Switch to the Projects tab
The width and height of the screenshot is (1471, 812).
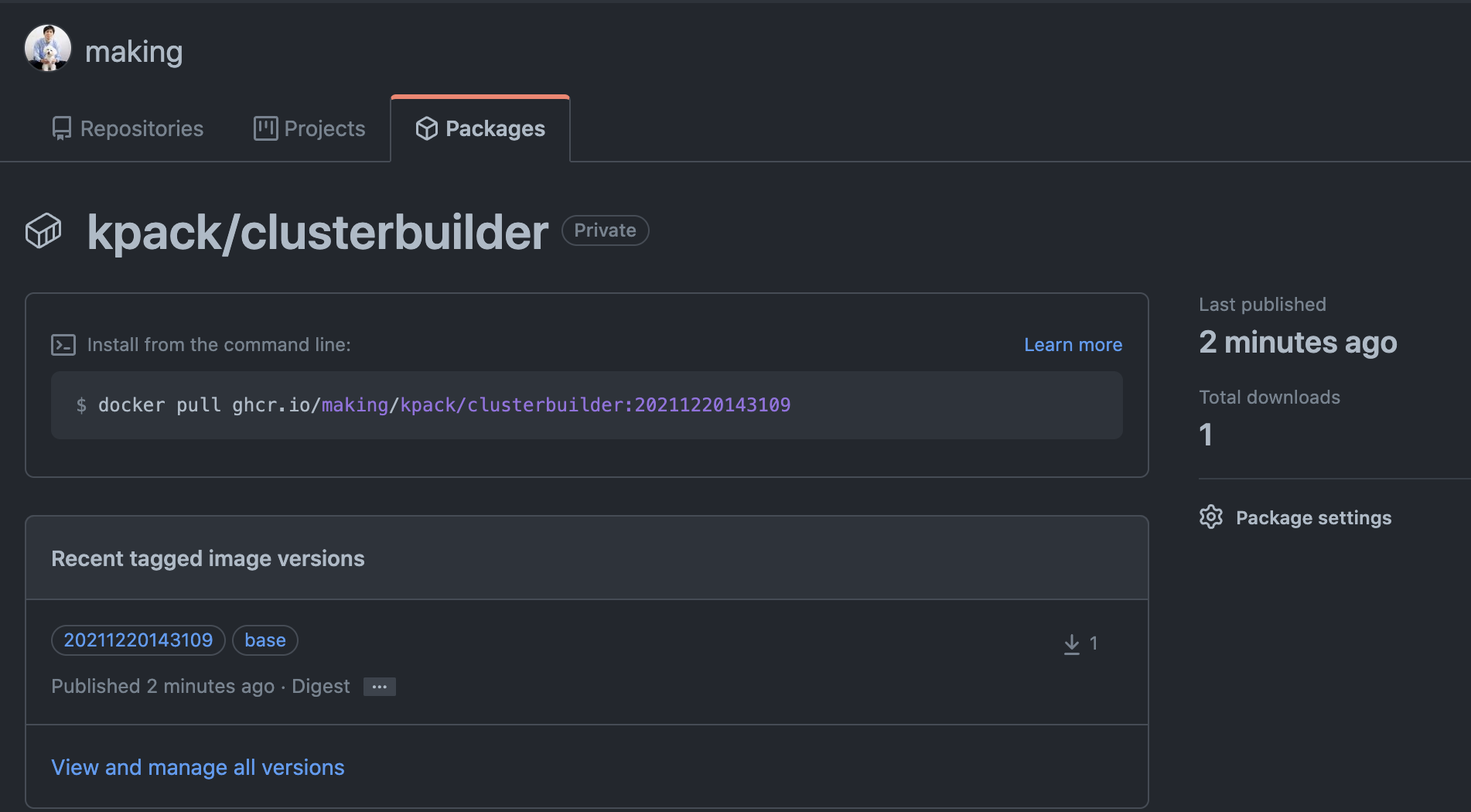pyautogui.click(x=309, y=128)
